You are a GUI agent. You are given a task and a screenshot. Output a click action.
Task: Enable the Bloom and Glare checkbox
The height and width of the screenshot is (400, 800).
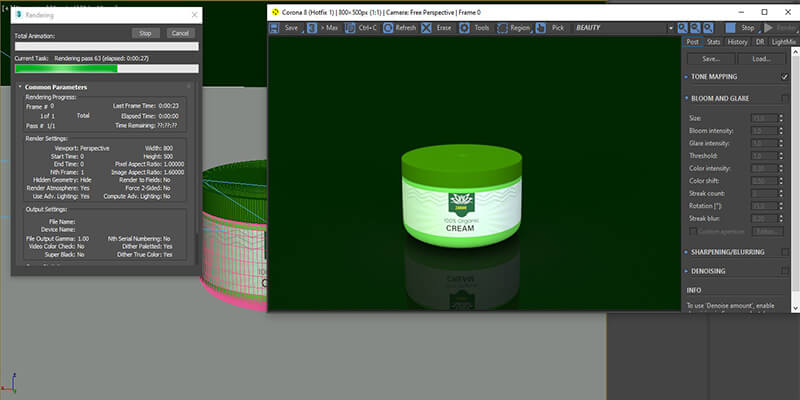click(x=785, y=98)
